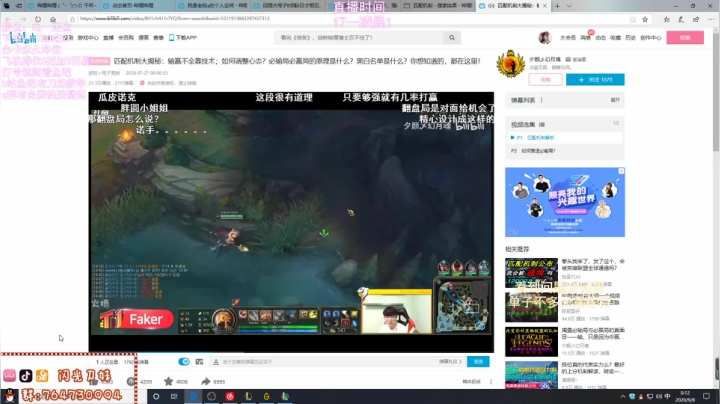Click the danmaku font style icon
The width and height of the screenshot is (720, 404).
(216, 362)
